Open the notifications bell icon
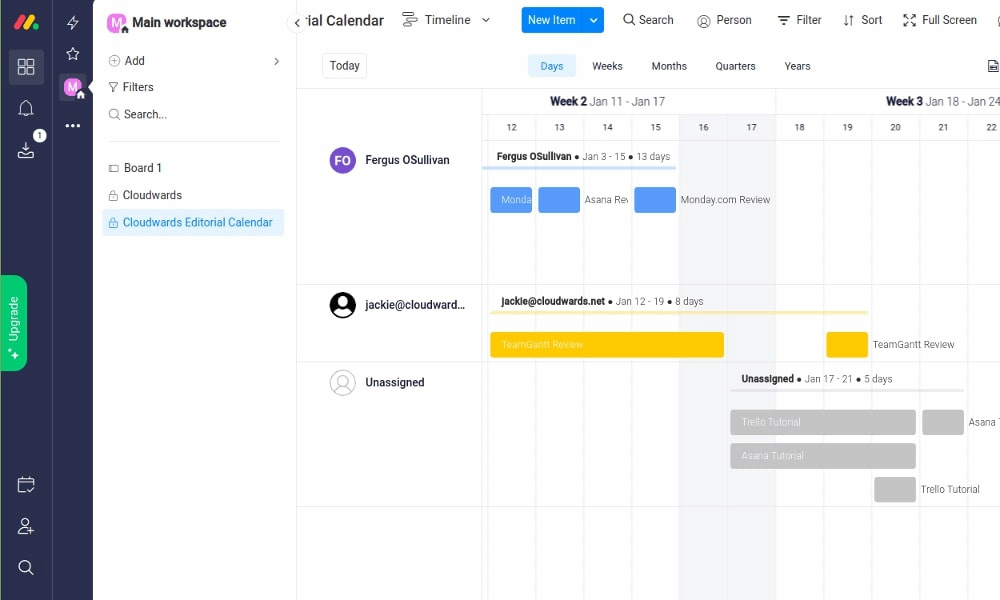This screenshot has width=1000, height=600. [26, 108]
